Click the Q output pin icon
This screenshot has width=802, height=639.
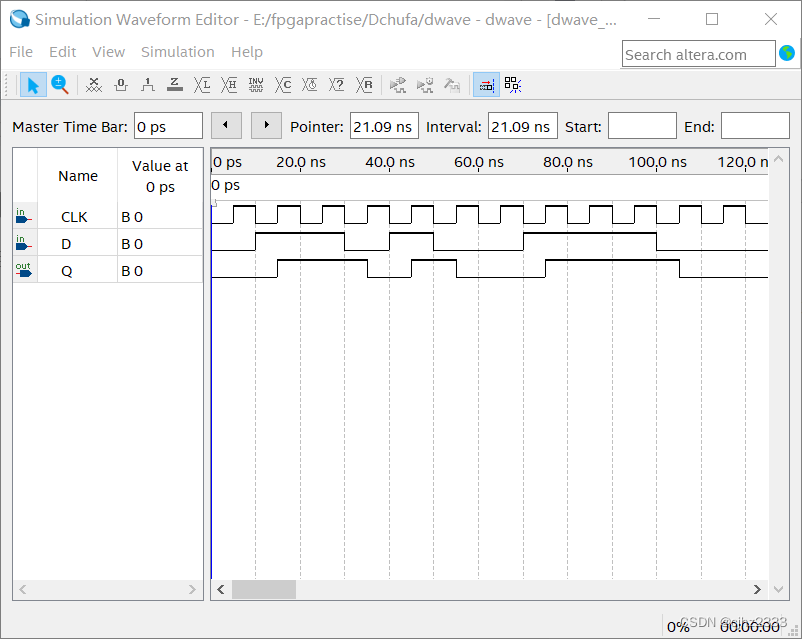[24, 270]
